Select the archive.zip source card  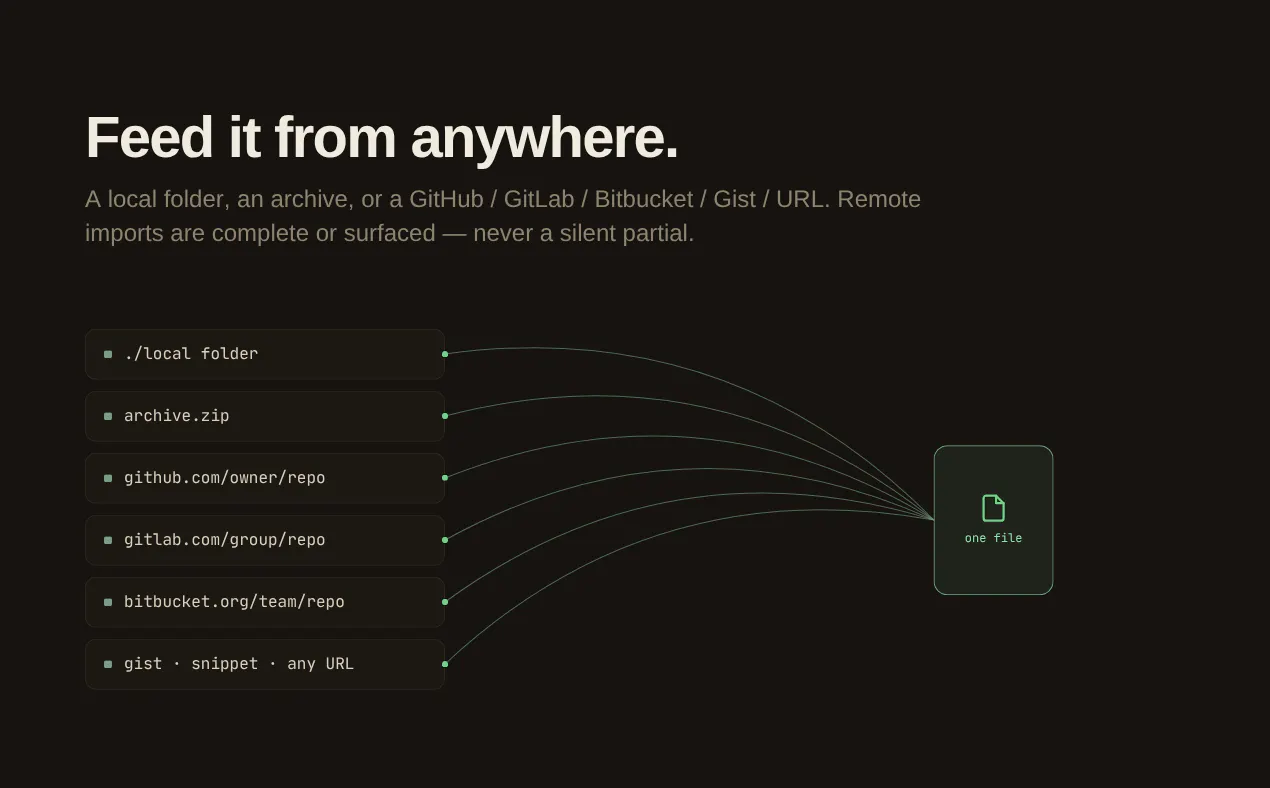(265, 416)
